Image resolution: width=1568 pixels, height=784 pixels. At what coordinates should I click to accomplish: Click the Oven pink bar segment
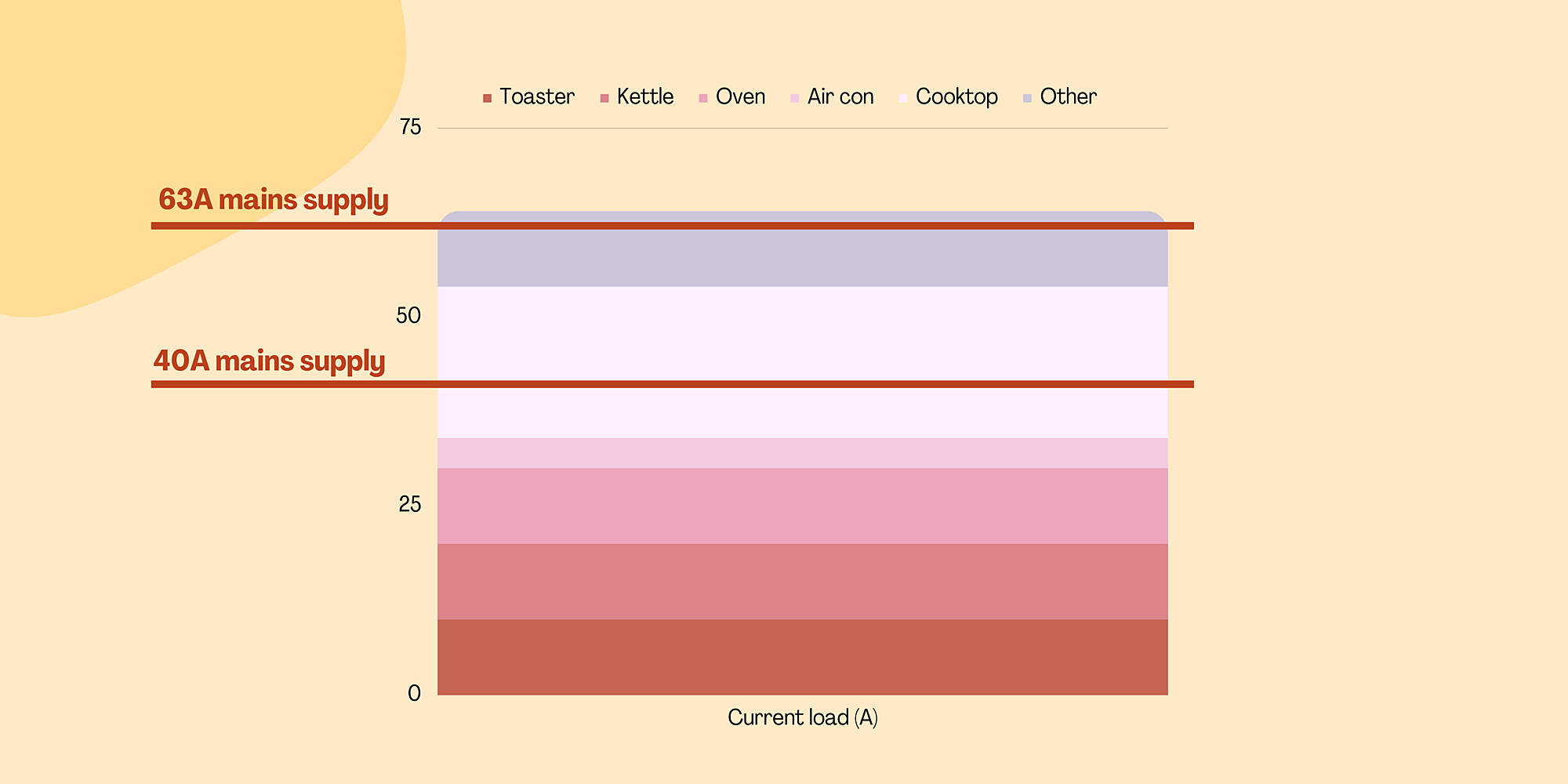803,506
